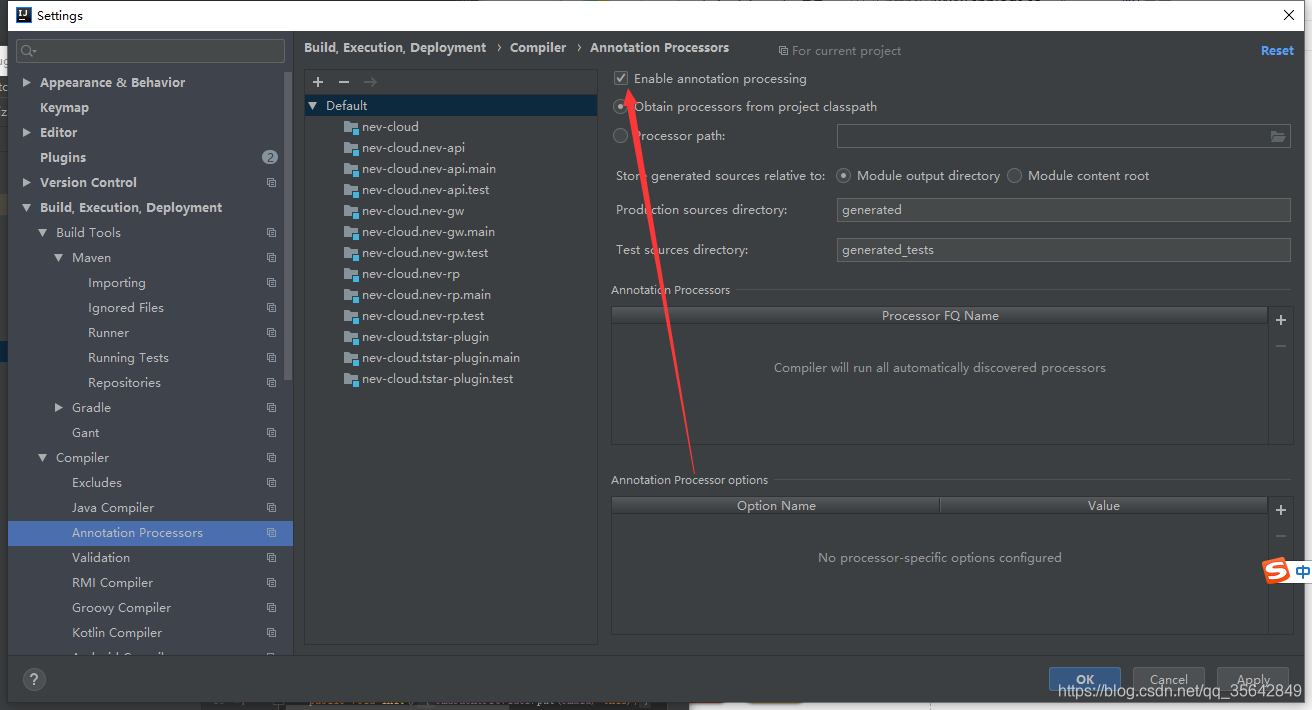Click project-level icon beside Java Compiler
Viewport: 1312px width, 710px height.
[271, 508]
